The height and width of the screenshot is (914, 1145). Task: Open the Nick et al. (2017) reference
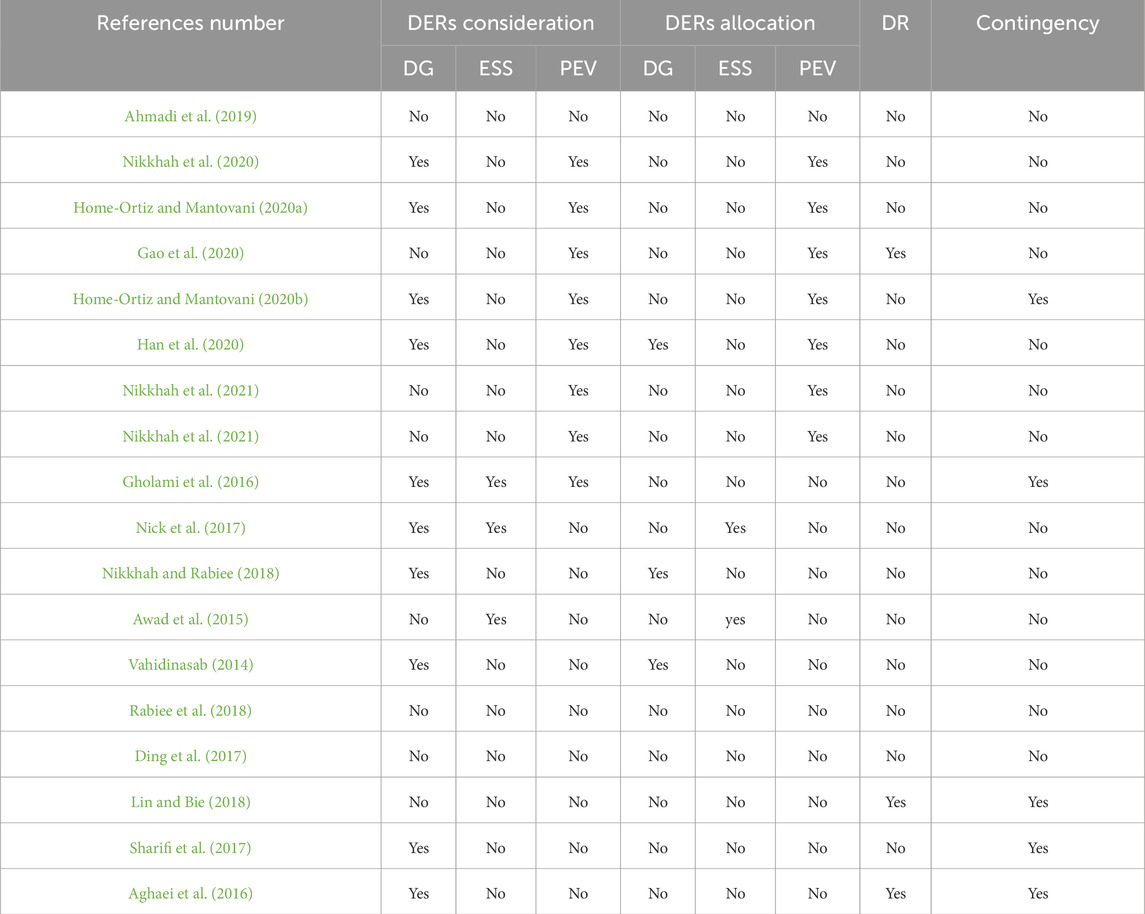pyautogui.click(x=191, y=528)
